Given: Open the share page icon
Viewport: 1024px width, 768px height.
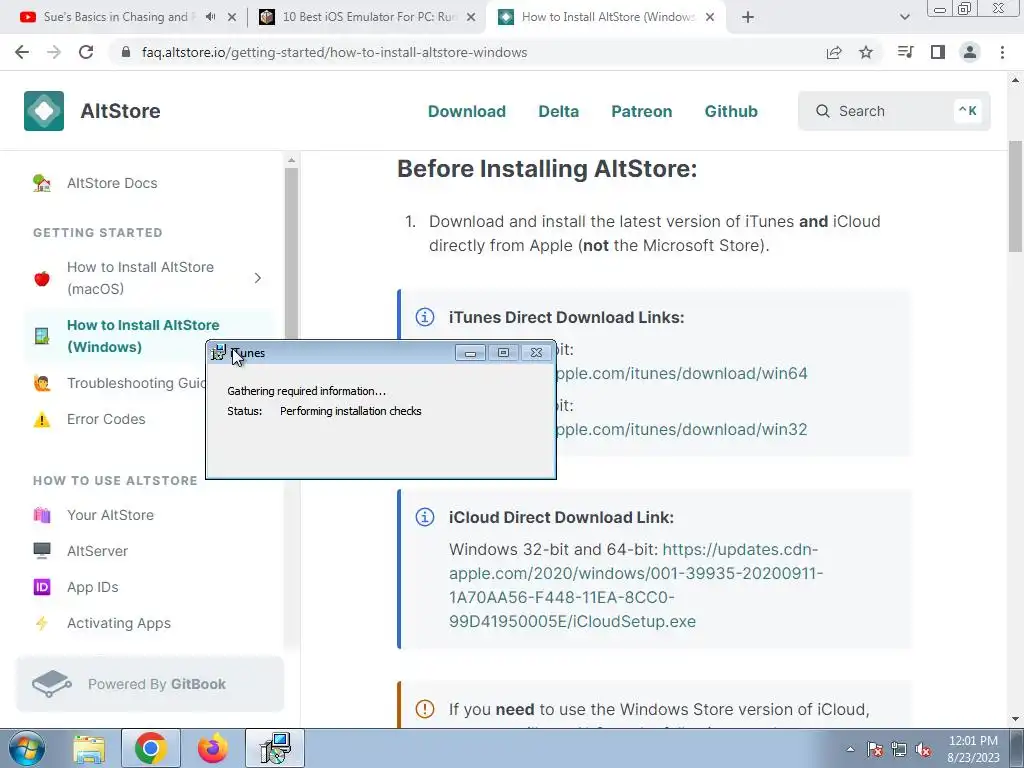Looking at the screenshot, I should (x=834, y=52).
